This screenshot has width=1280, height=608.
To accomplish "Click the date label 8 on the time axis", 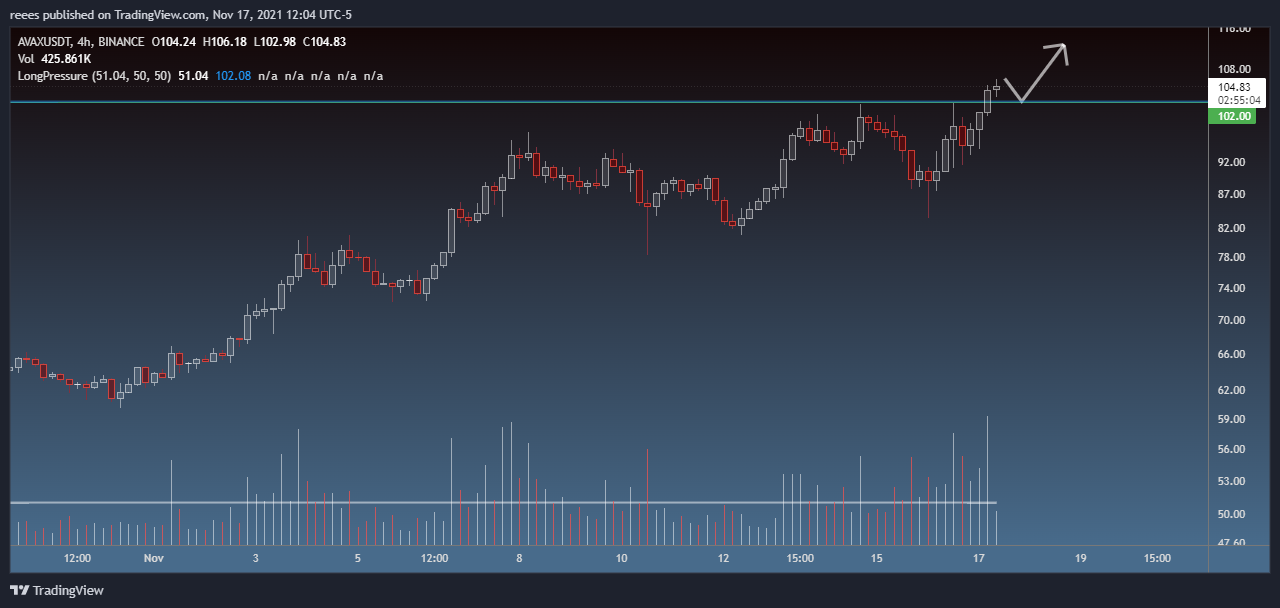I will click(x=519, y=558).
